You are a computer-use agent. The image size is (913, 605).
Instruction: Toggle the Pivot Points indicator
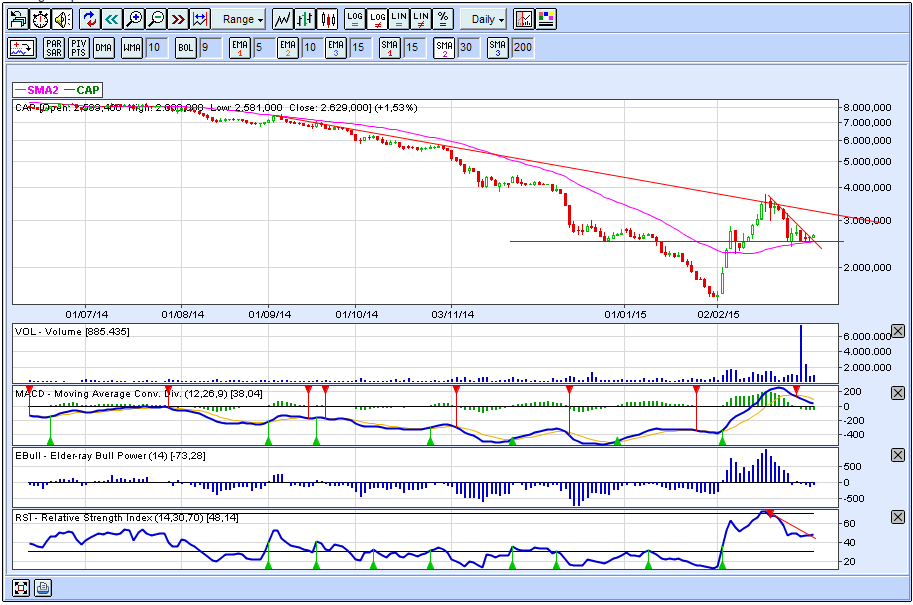[78, 47]
